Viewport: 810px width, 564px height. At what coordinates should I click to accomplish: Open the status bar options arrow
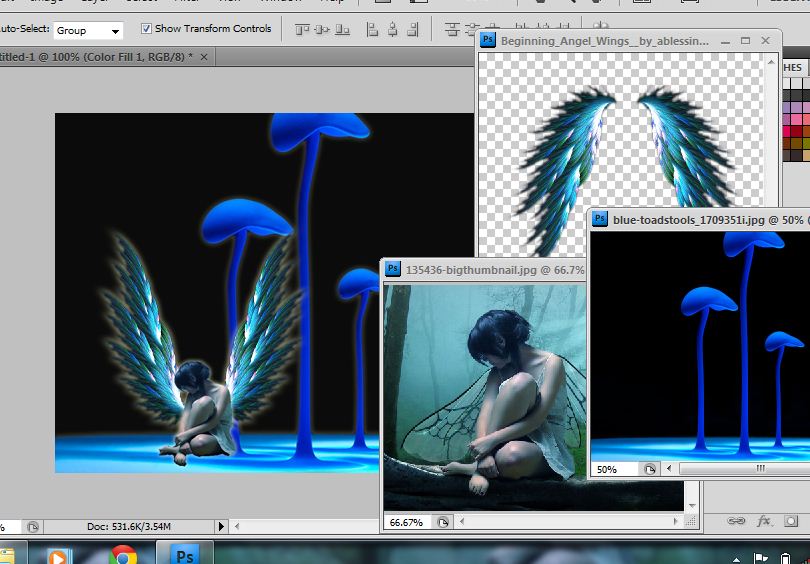coord(221,527)
